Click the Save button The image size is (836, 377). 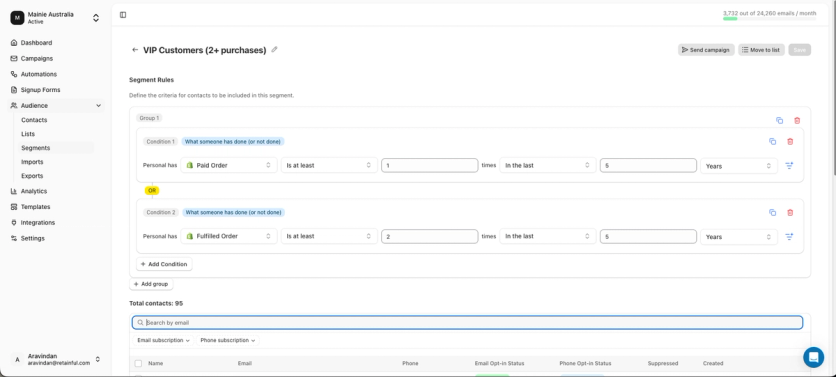click(800, 50)
